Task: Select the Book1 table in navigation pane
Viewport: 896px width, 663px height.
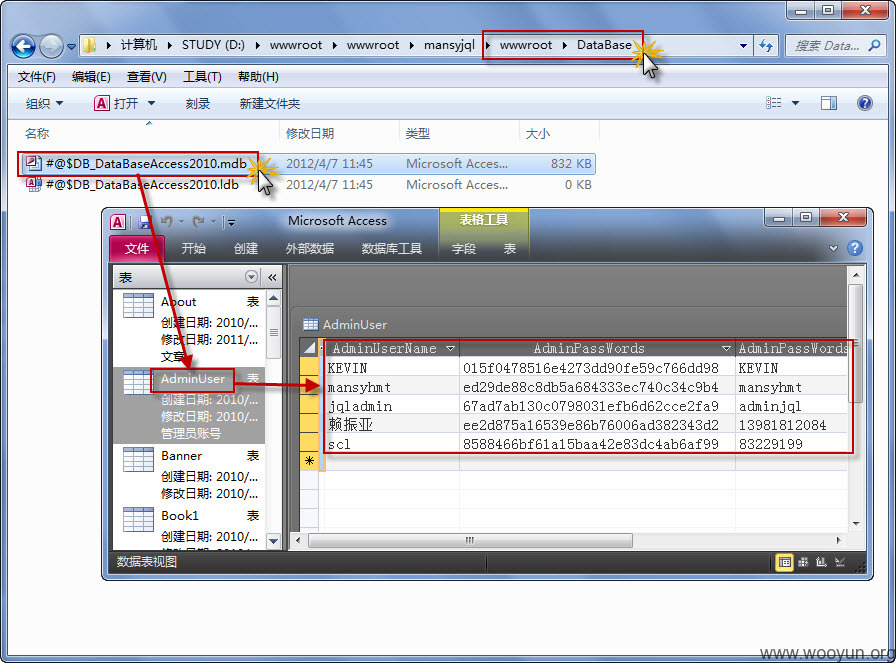Action: (x=189, y=527)
